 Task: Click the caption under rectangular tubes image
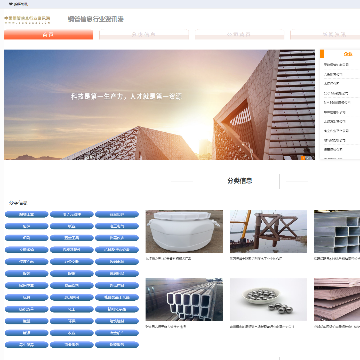[x=166, y=327]
